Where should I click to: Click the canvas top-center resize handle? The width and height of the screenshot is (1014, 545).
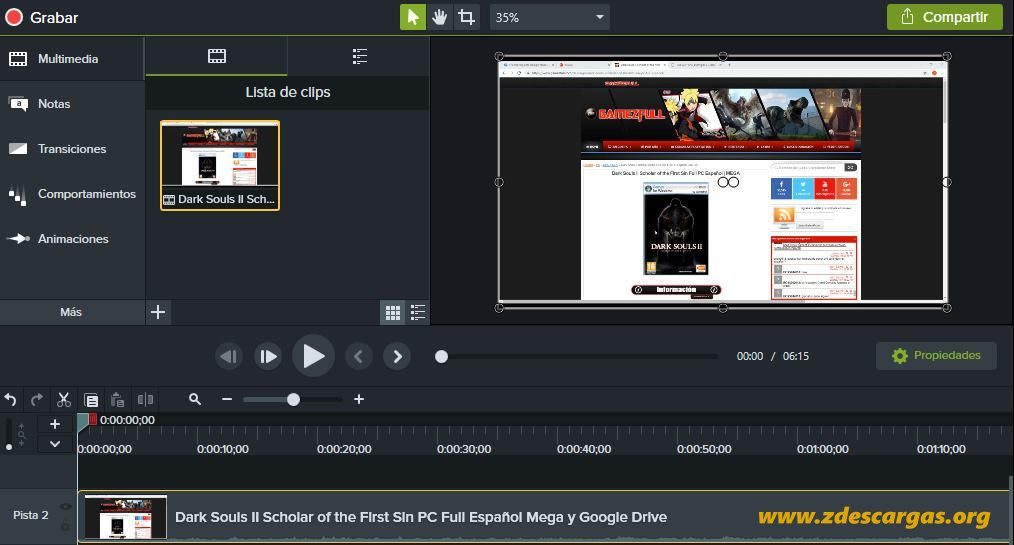coord(723,56)
